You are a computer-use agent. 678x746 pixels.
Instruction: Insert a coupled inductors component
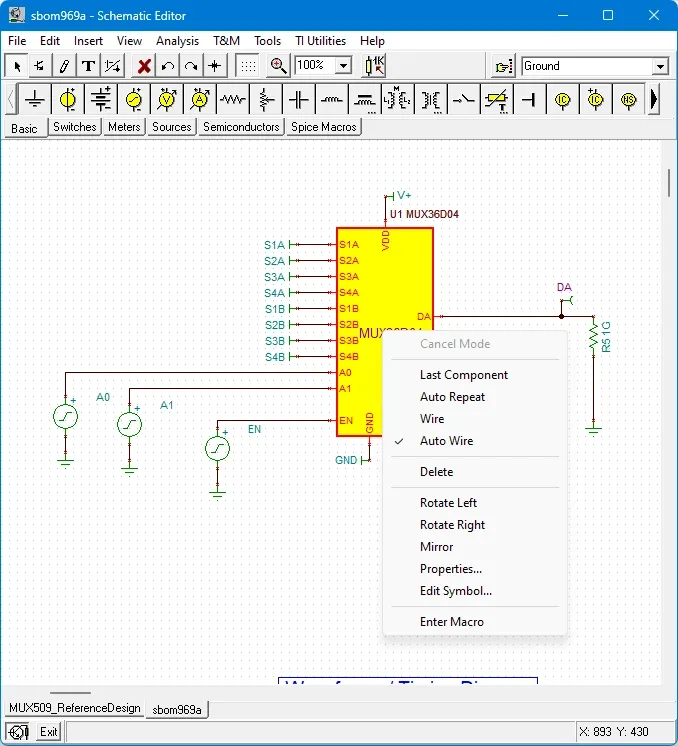click(x=364, y=100)
